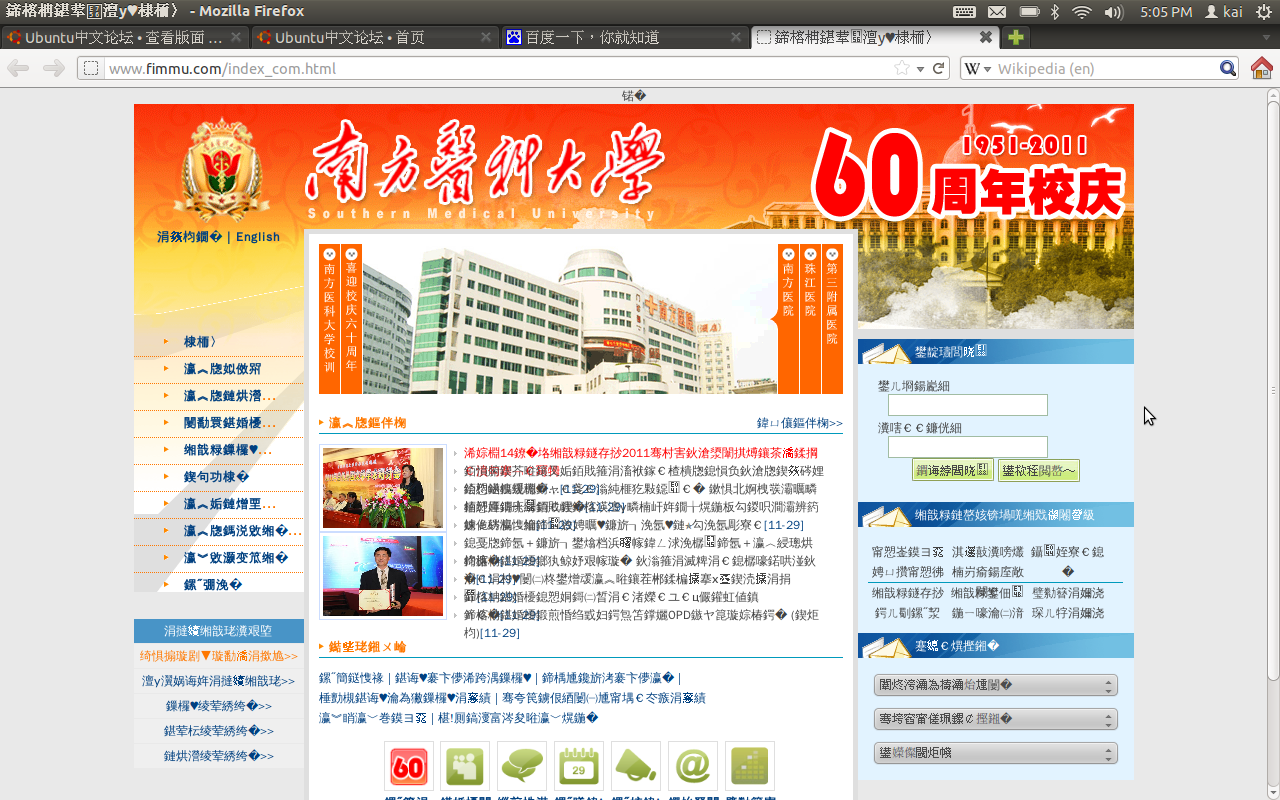Open the lower news thumbnail of man holding certificate
This screenshot has width=1280, height=800.
coord(383,576)
